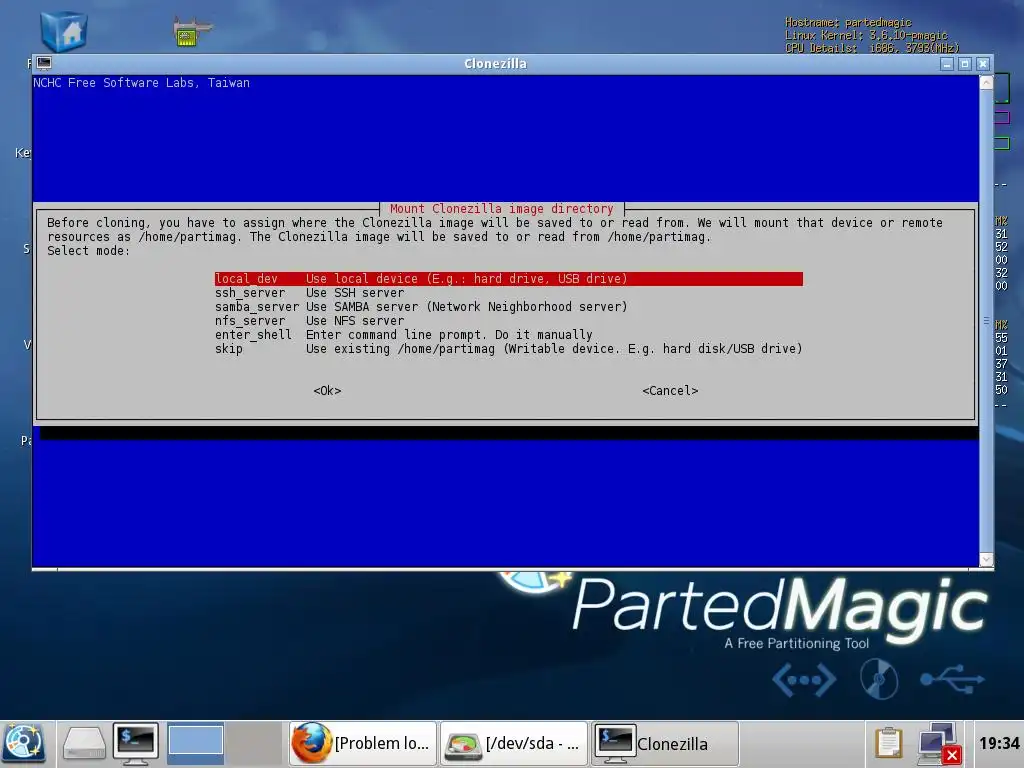
Task: Launch the disk drive icon in the panel
Action: tap(84, 743)
